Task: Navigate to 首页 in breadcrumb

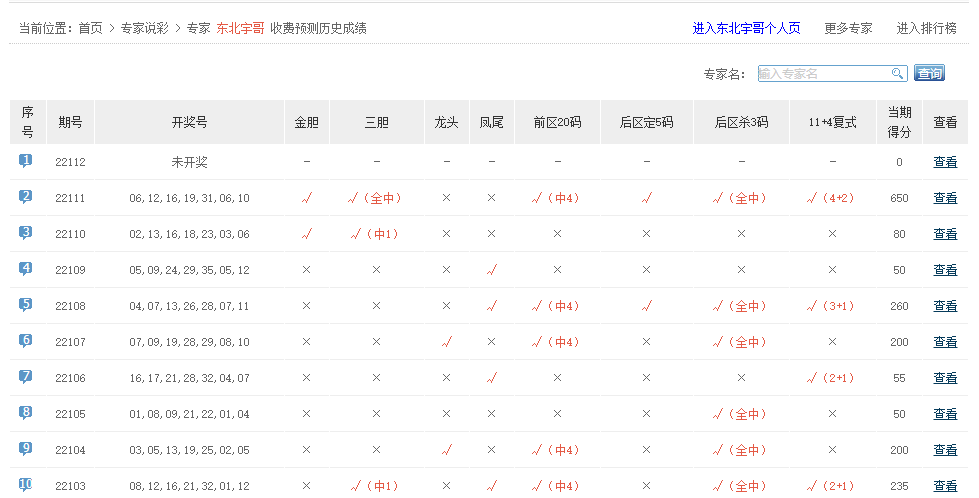Action: pos(90,28)
